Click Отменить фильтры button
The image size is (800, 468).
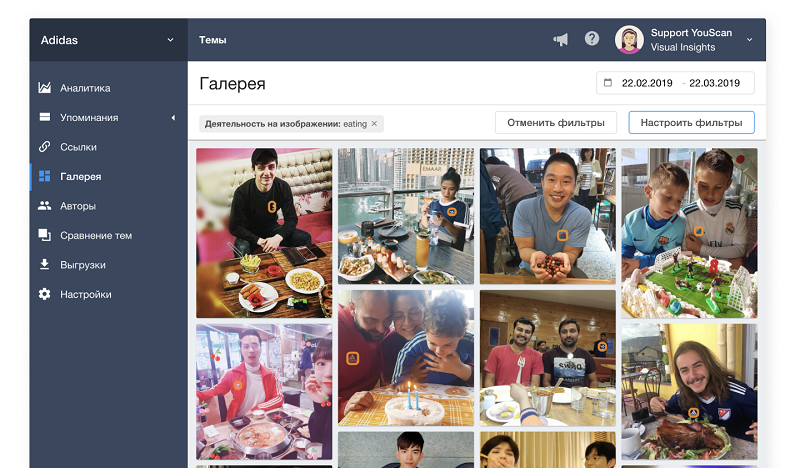point(556,122)
